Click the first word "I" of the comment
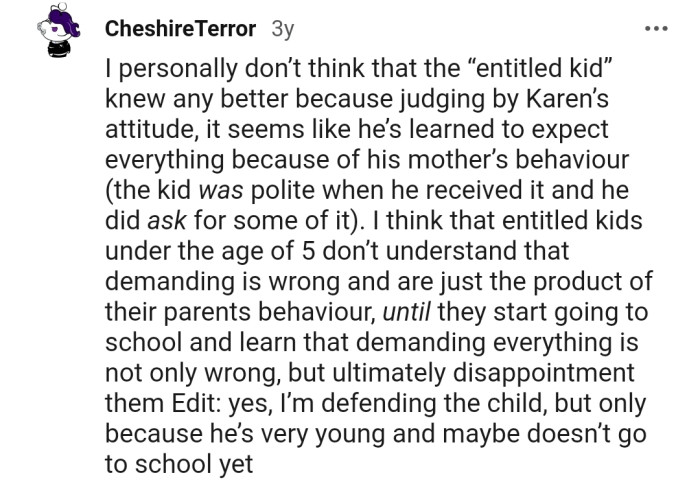This screenshot has width=700, height=493. click(108, 68)
